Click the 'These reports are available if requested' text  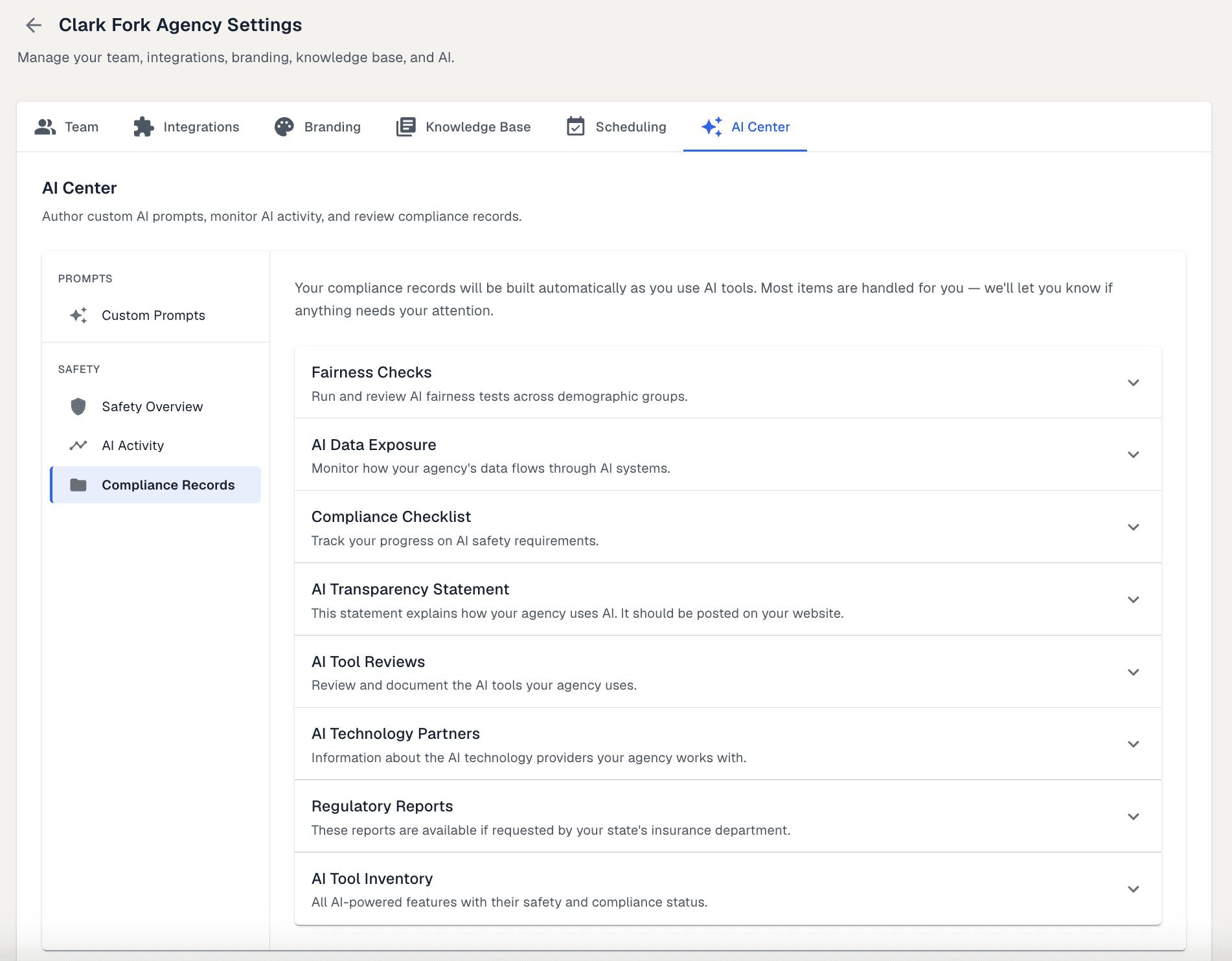(551, 830)
